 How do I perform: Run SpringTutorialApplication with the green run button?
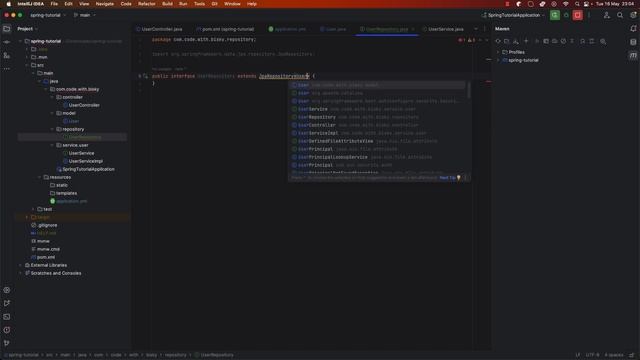point(554,15)
